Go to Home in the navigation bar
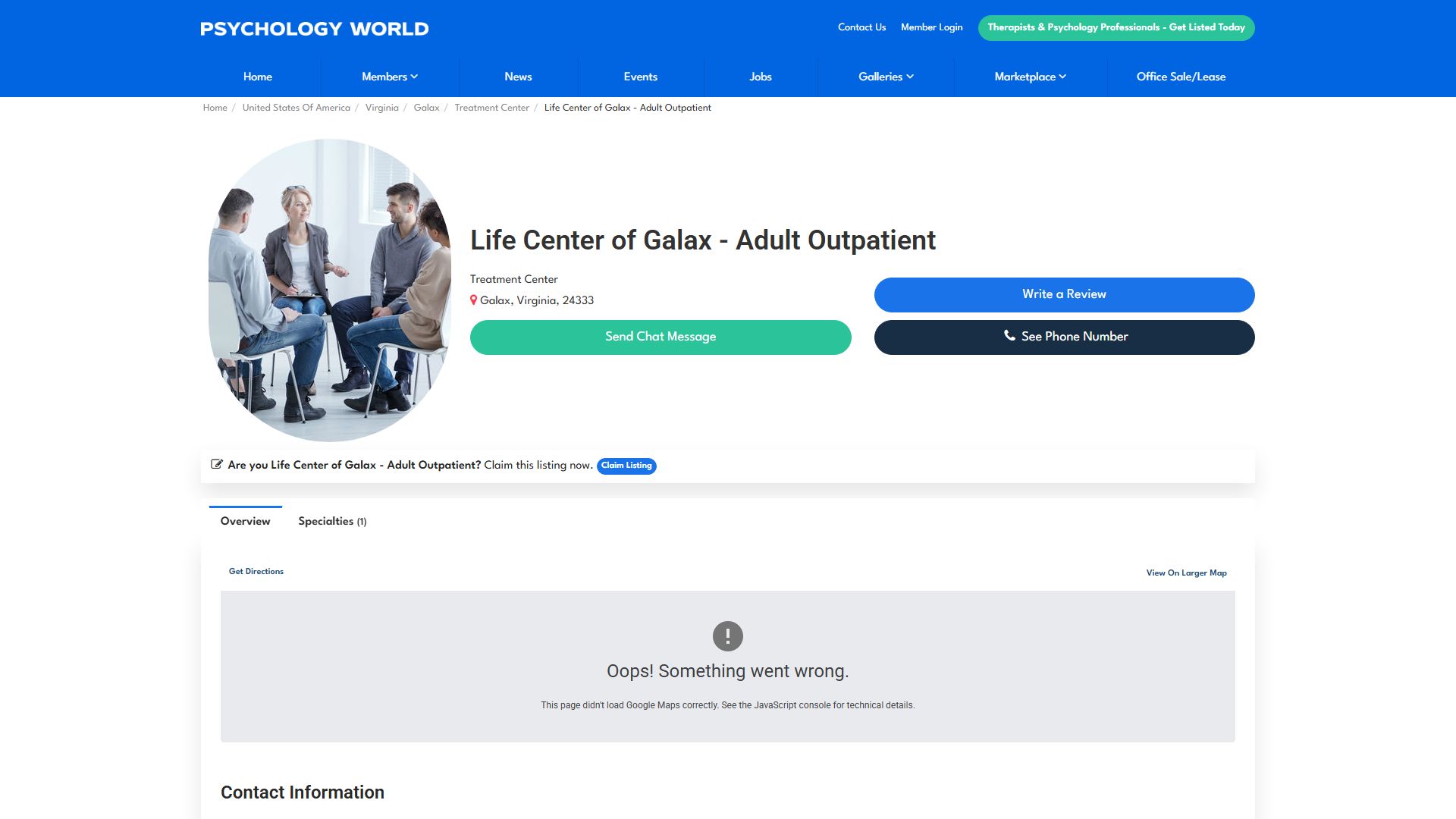 tap(258, 77)
